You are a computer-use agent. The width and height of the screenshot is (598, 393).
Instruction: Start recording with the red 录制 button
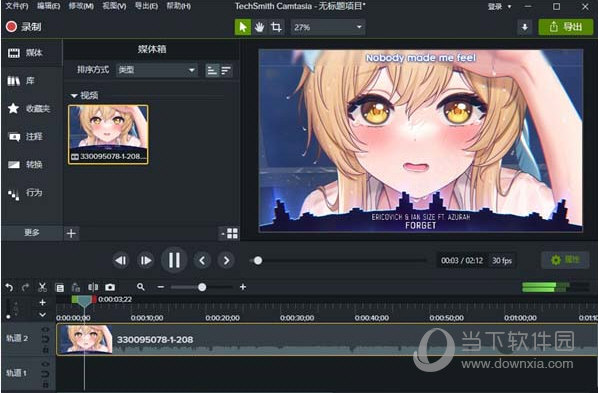pos(24,27)
